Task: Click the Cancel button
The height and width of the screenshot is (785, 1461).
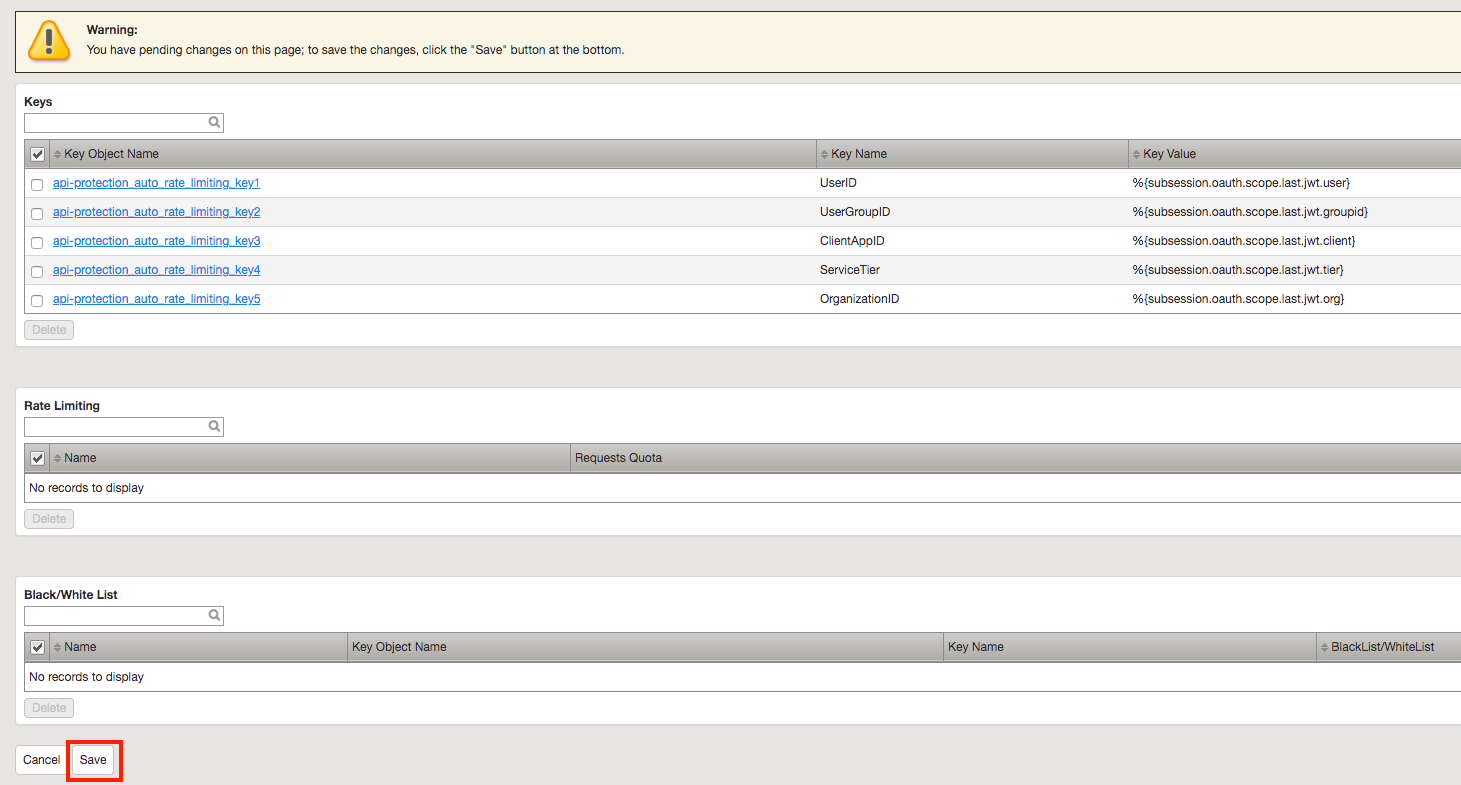Action: (42, 760)
